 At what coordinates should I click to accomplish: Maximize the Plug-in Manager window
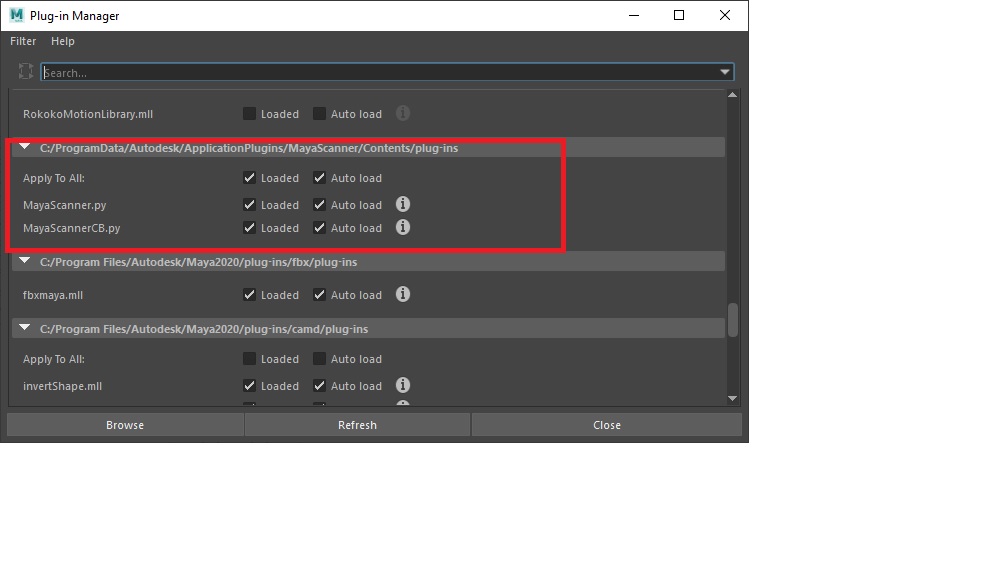[679, 15]
